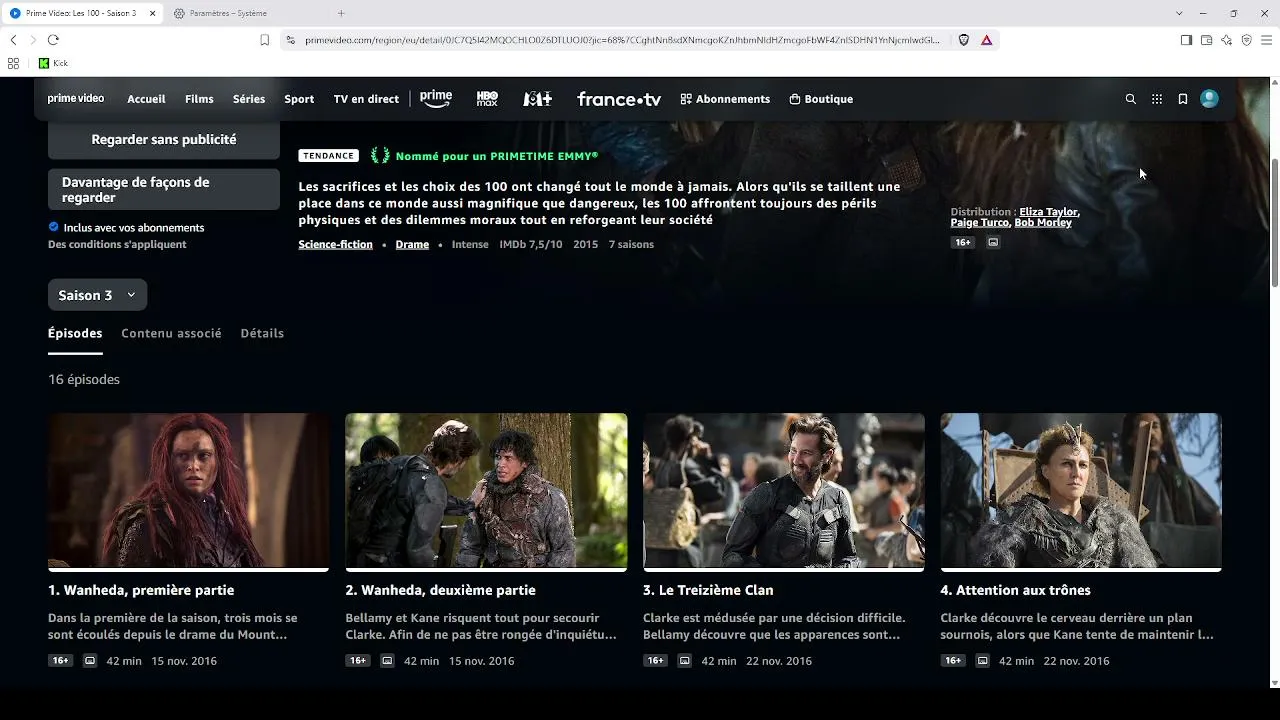Screen dimensions: 1280x720
Task: Open the Séries navigation item
Action: [249, 99]
